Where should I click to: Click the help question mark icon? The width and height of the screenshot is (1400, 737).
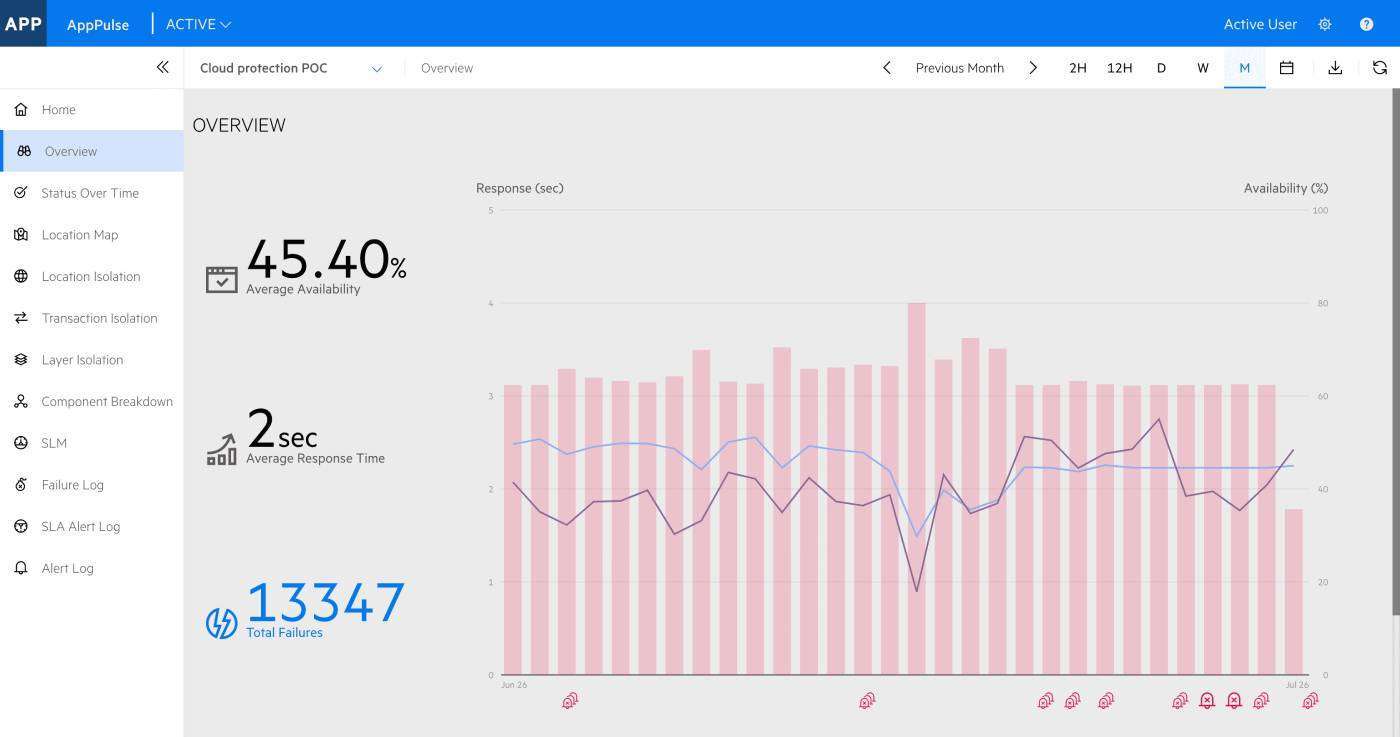pos(1366,24)
